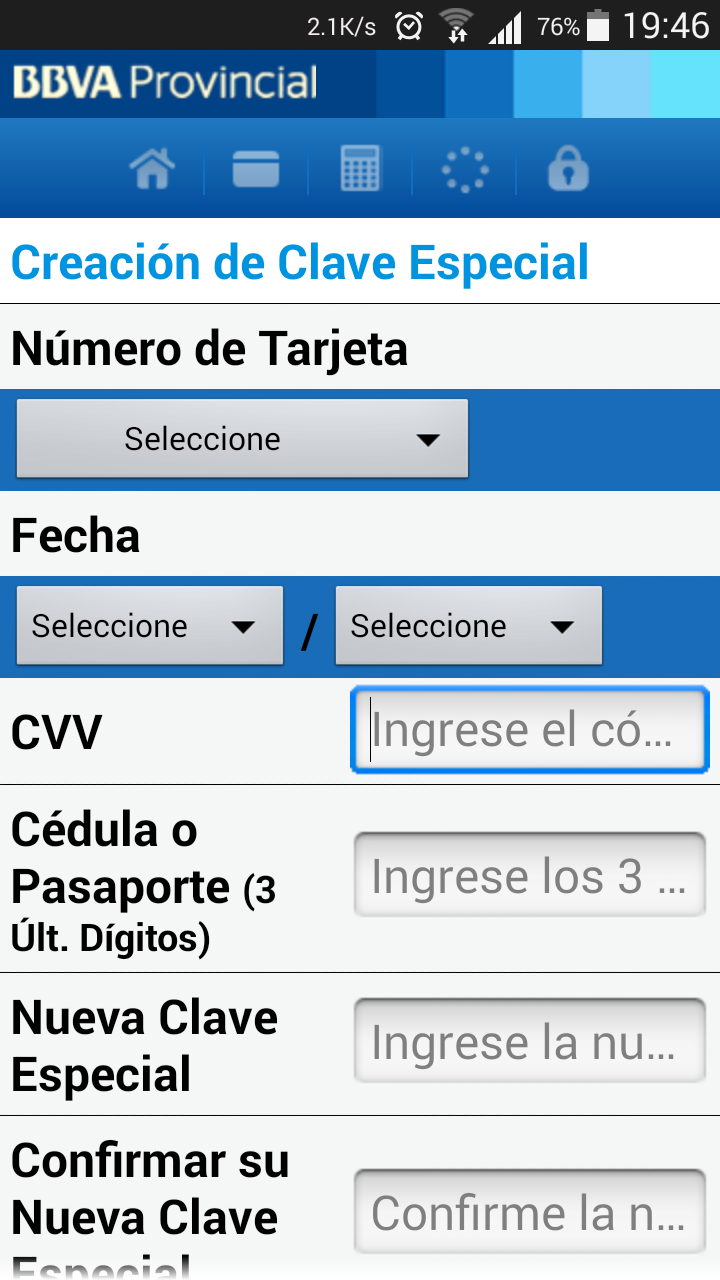Tap the Creación de Clave Especial heading

(300, 262)
